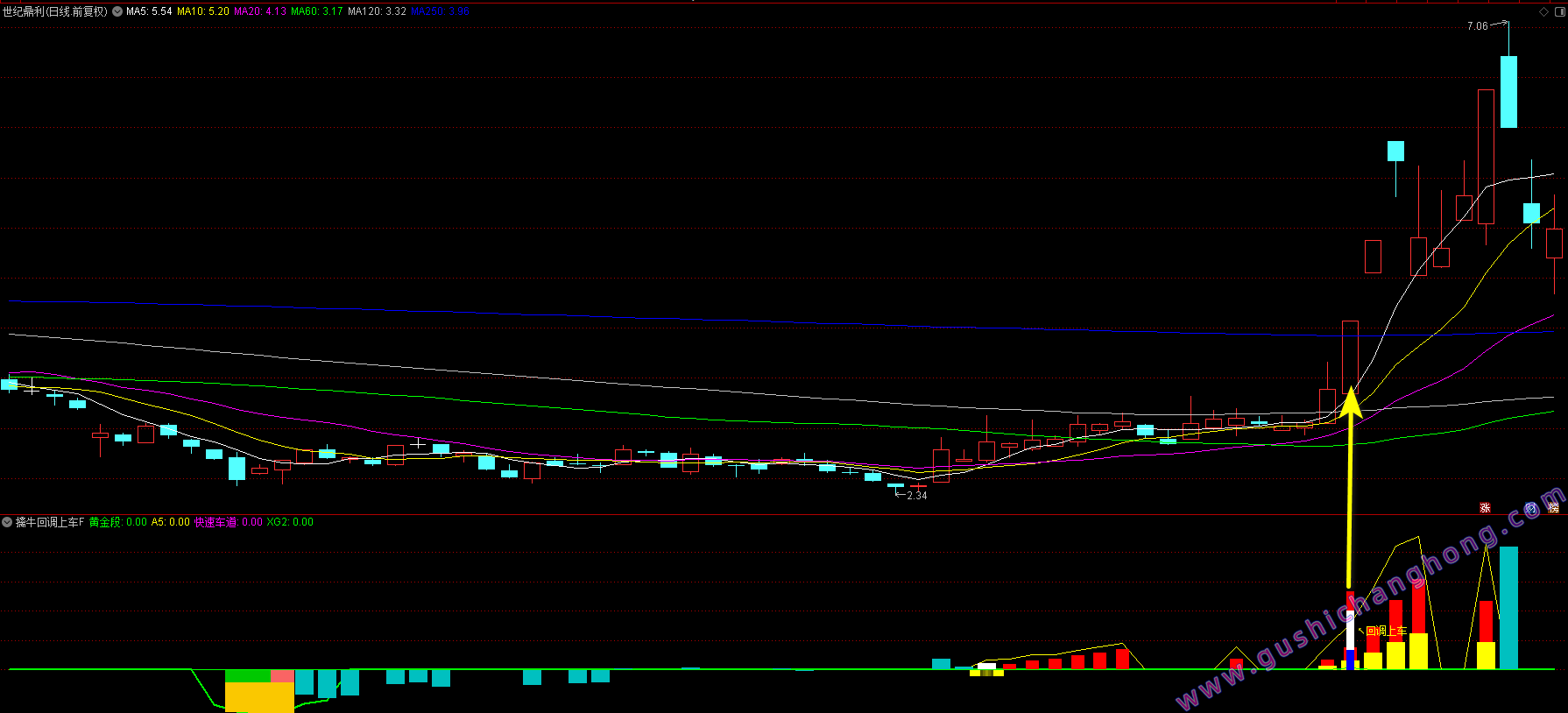The image size is (1568, 713).
Task: Open the main chart indicator dropdown arrow
Action: coord(117,11)
